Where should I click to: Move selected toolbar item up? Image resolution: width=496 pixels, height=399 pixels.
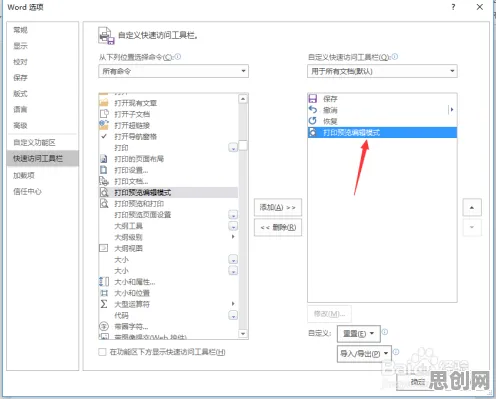point(472,207)
